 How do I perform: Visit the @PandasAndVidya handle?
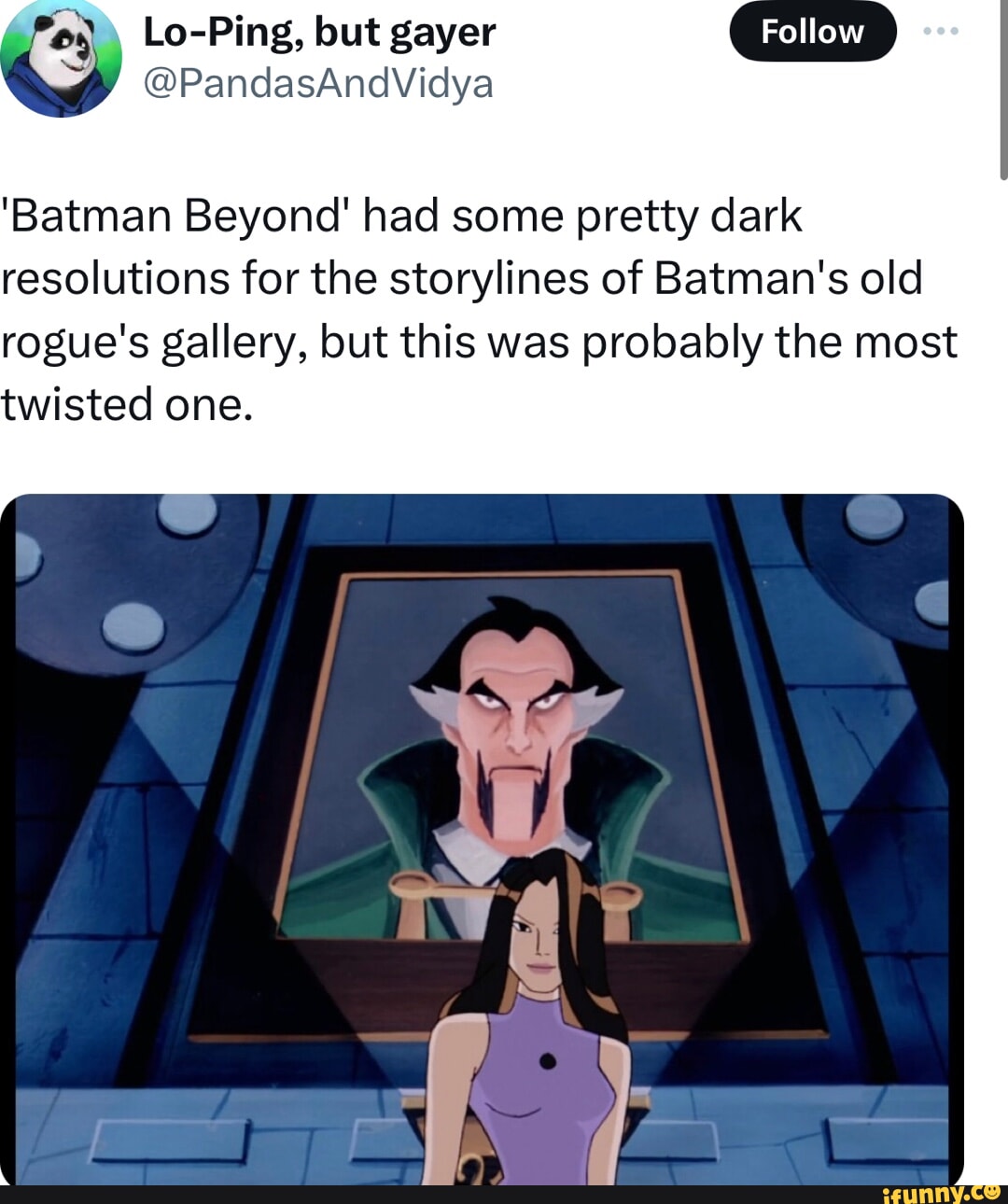[318, 84]
